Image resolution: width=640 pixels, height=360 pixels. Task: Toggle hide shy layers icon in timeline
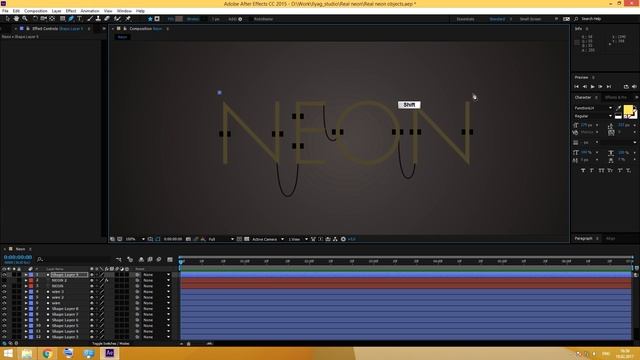141,259
